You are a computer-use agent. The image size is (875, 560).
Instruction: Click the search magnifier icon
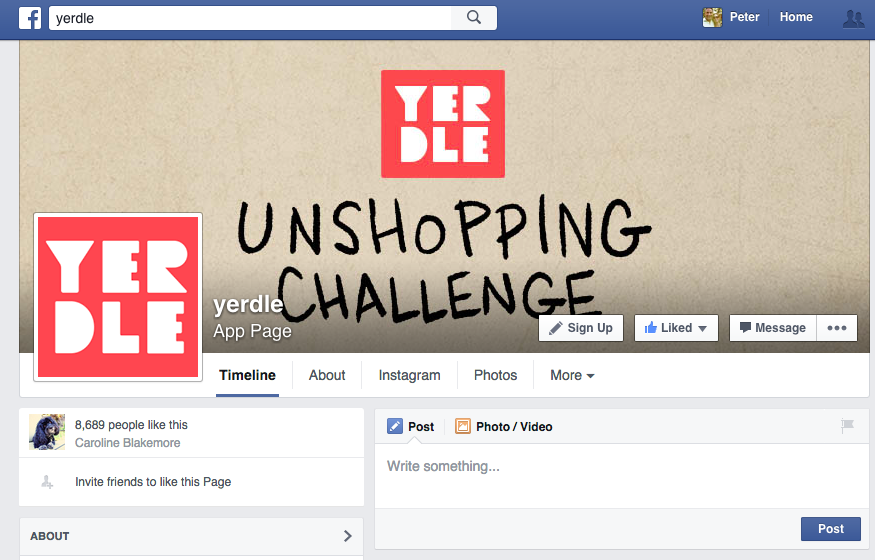pos(474,18)
